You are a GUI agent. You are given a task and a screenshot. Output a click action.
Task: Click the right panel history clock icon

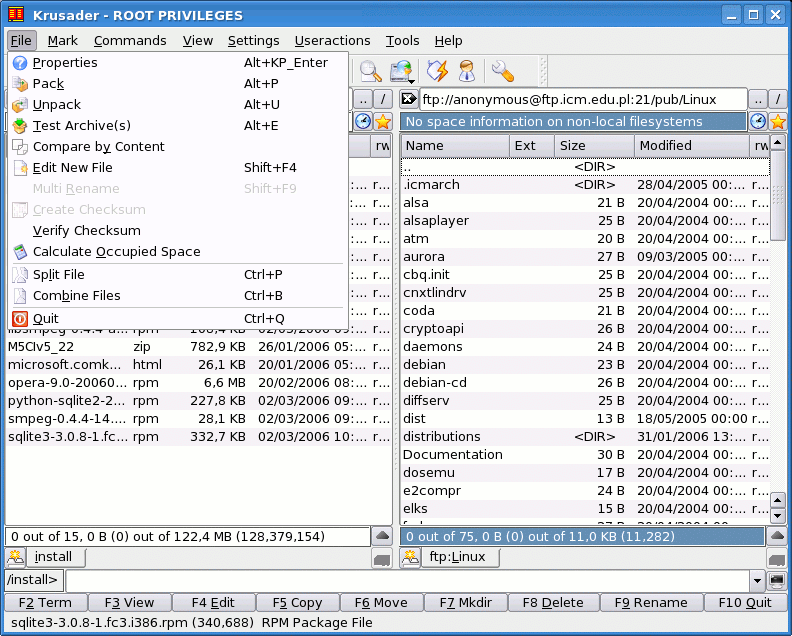coord(758,122)
